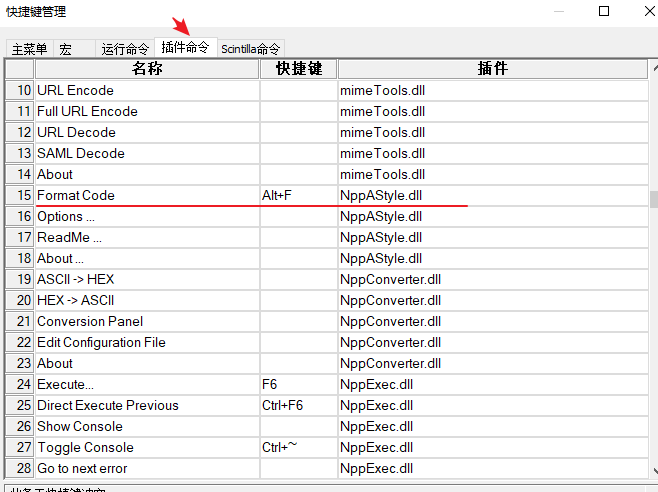Switch to the 主菜单 tab

(29, 49)
